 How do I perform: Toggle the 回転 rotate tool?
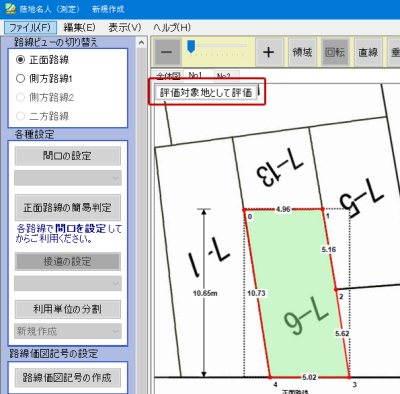pyautogui.click(x=335, y=52)
